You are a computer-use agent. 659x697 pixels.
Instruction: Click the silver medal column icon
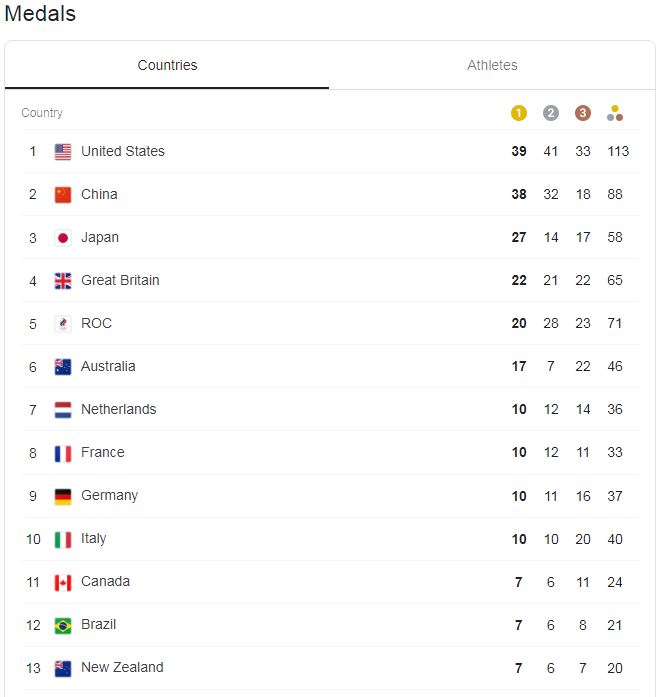coord(551,113)
